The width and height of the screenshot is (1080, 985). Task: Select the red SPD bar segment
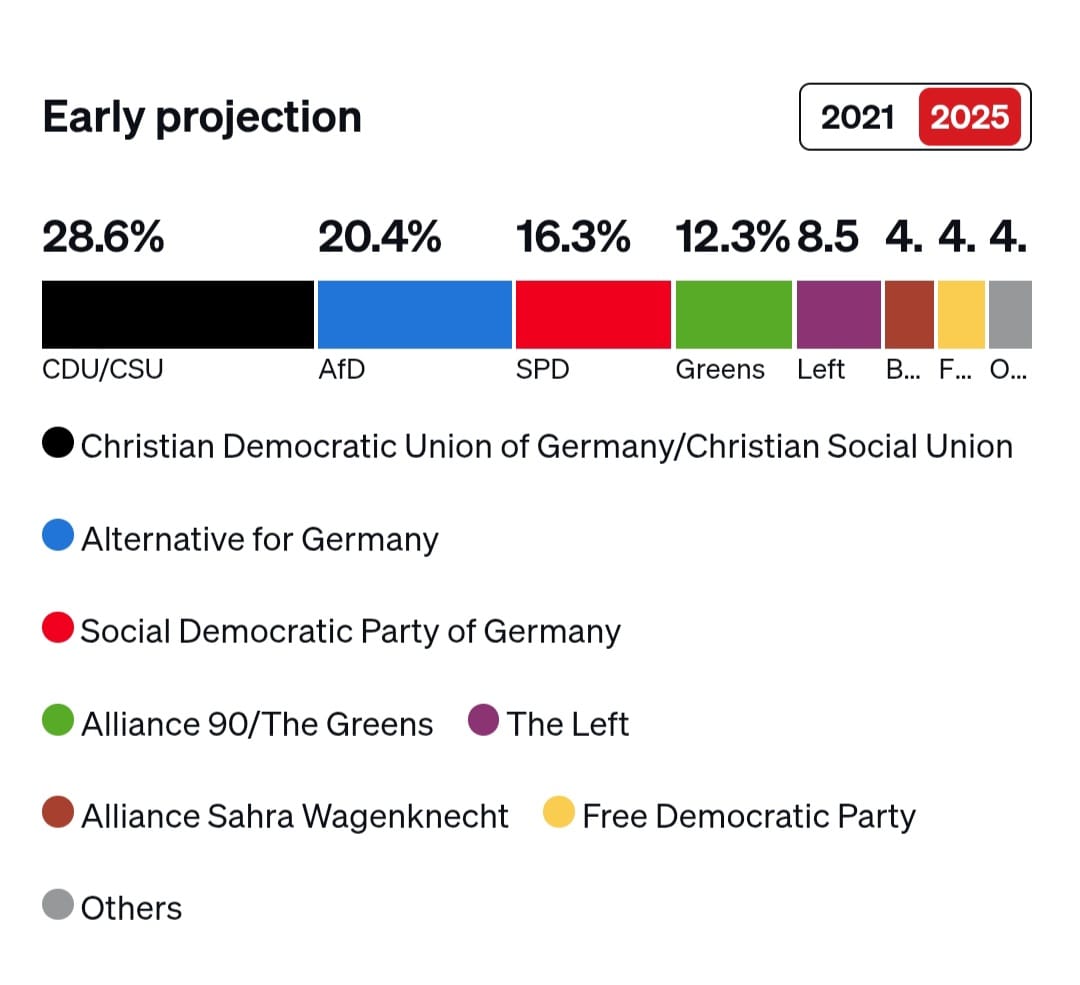[x=593, y=314]
